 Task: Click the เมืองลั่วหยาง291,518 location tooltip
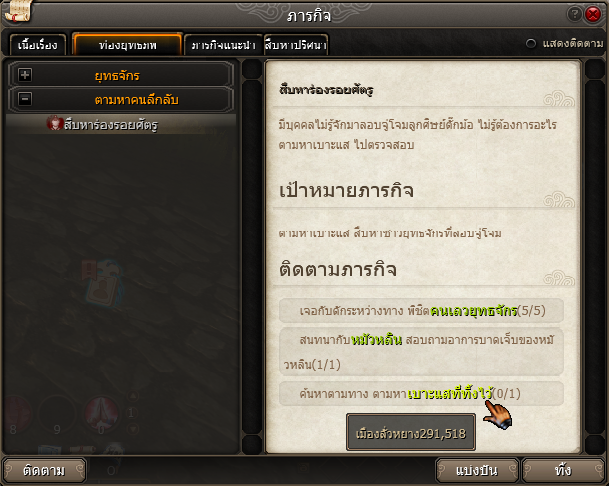point(411,432)
